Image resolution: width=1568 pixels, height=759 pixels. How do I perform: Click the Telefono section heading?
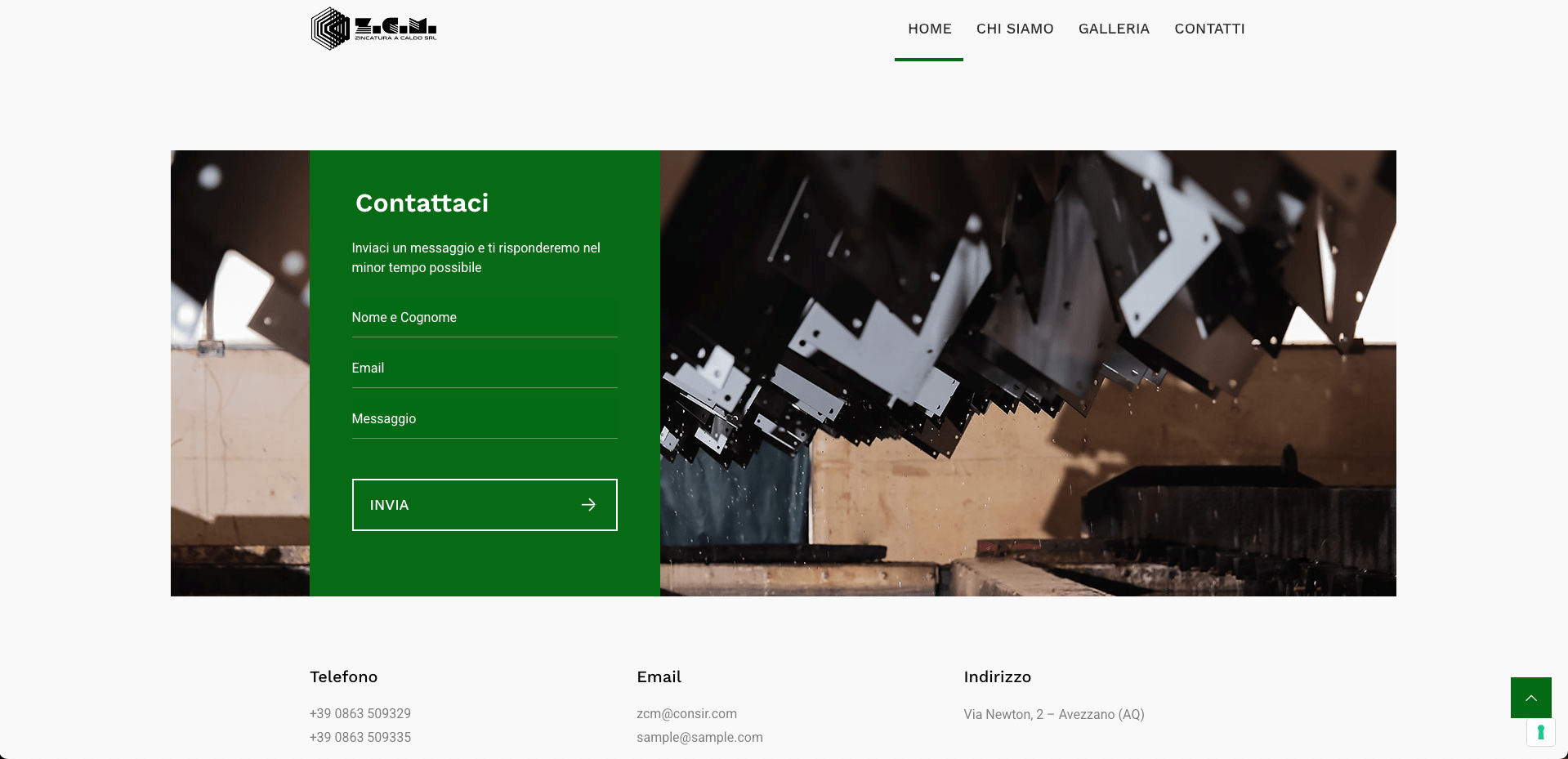[343, 677]
